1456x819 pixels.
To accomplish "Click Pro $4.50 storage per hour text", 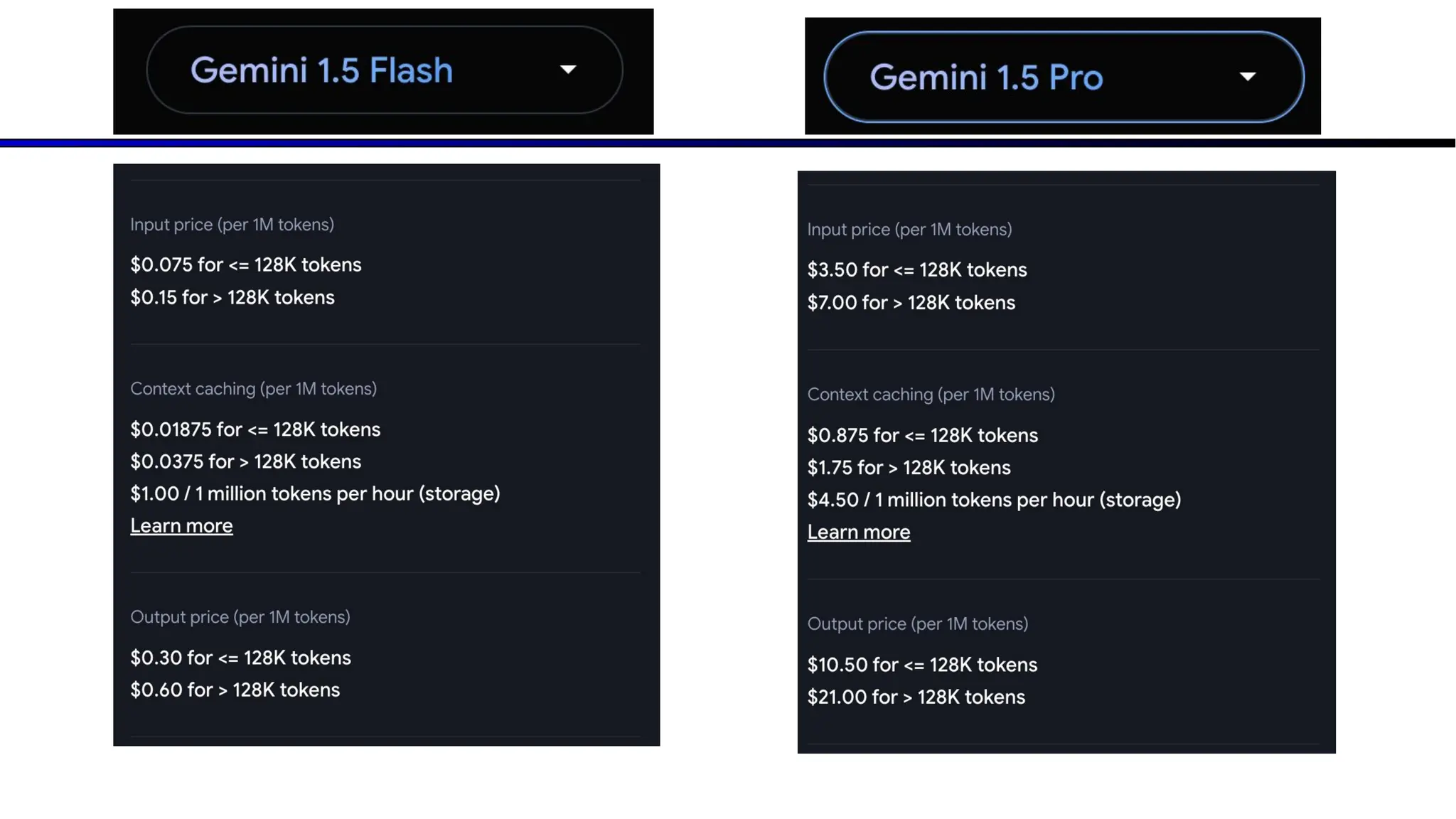I will pos(994,500).
